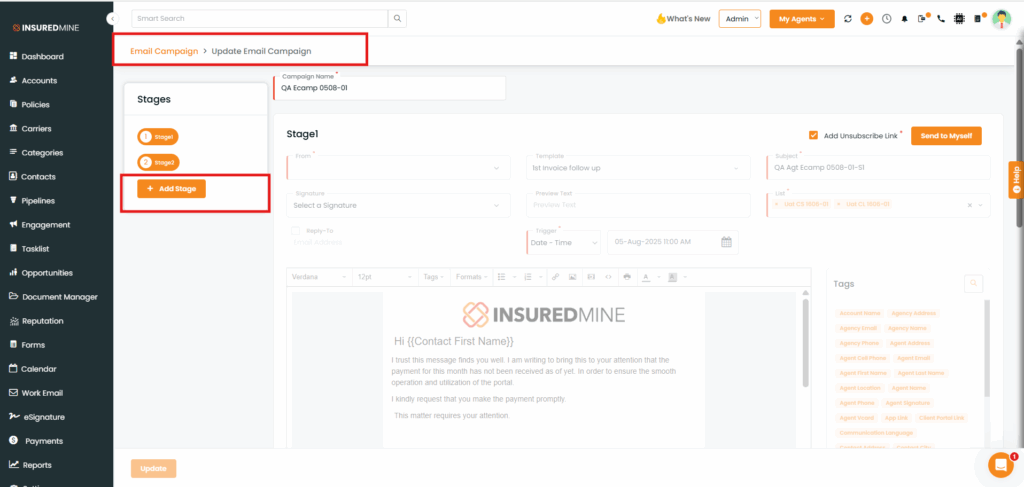Click the phone call icon

[940, 19]
